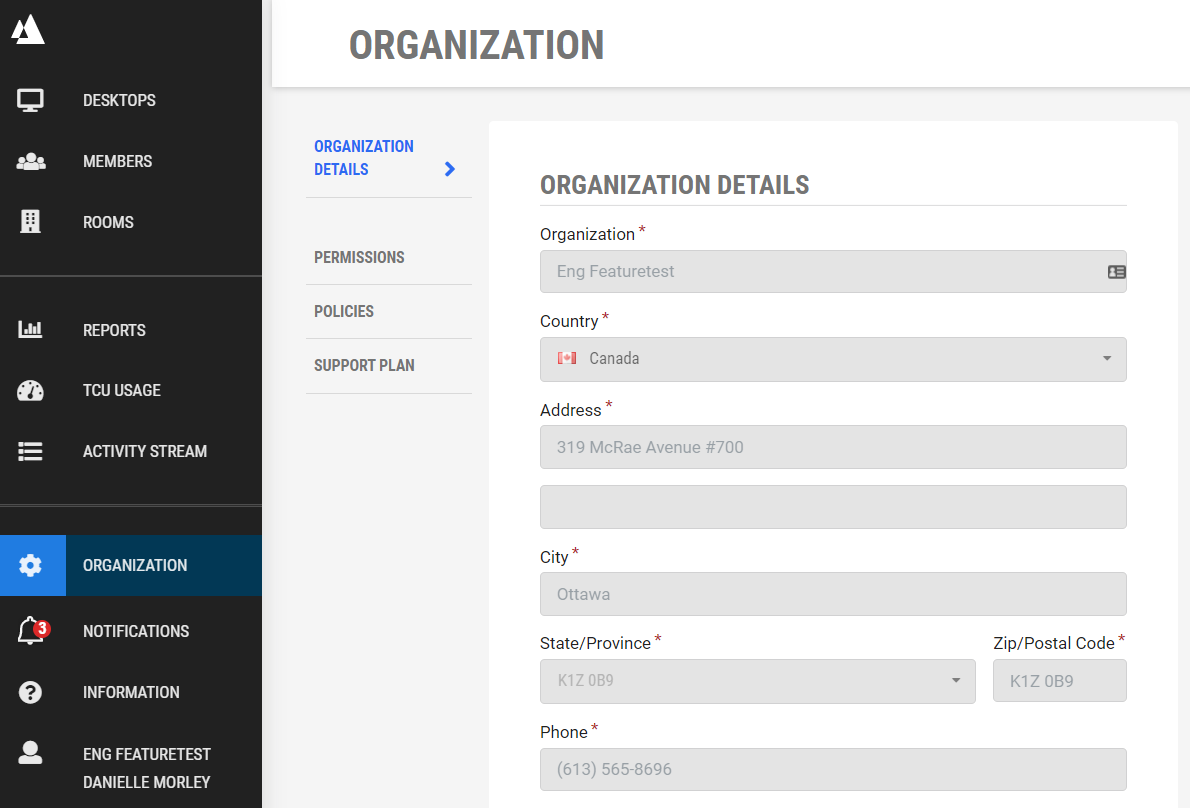
Task: Click the chevron beside Organization Details
Action: coord(450,169)
